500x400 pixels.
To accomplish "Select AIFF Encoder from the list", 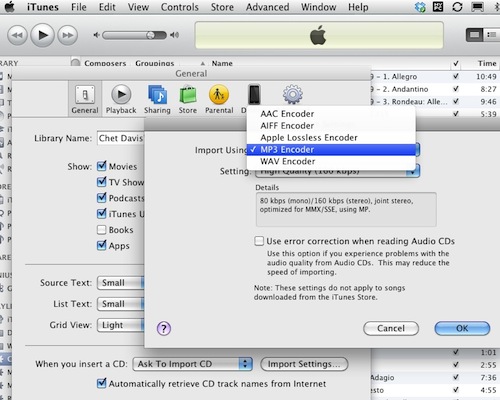I will [331, 126].
